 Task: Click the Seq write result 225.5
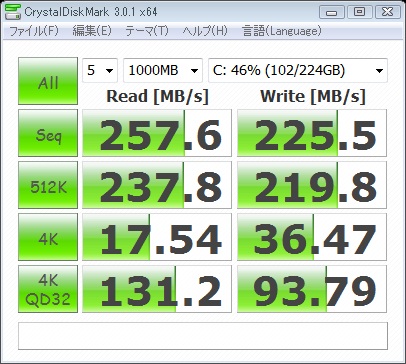[x=312, y=133]
